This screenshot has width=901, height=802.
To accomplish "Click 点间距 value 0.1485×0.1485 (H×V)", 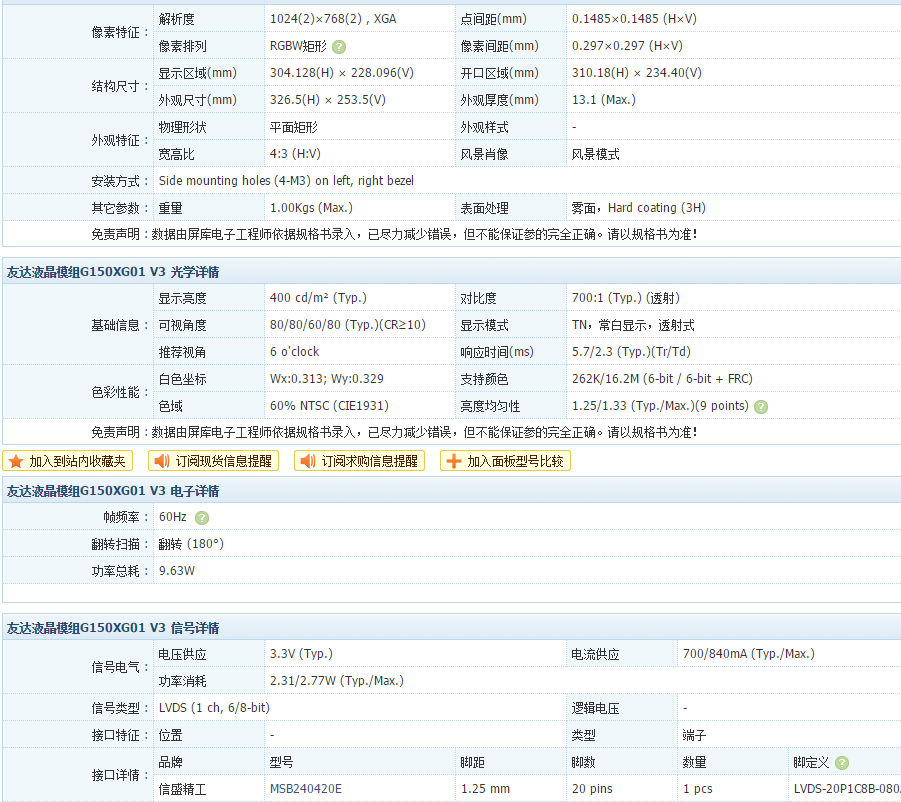I will coord(634,19).
